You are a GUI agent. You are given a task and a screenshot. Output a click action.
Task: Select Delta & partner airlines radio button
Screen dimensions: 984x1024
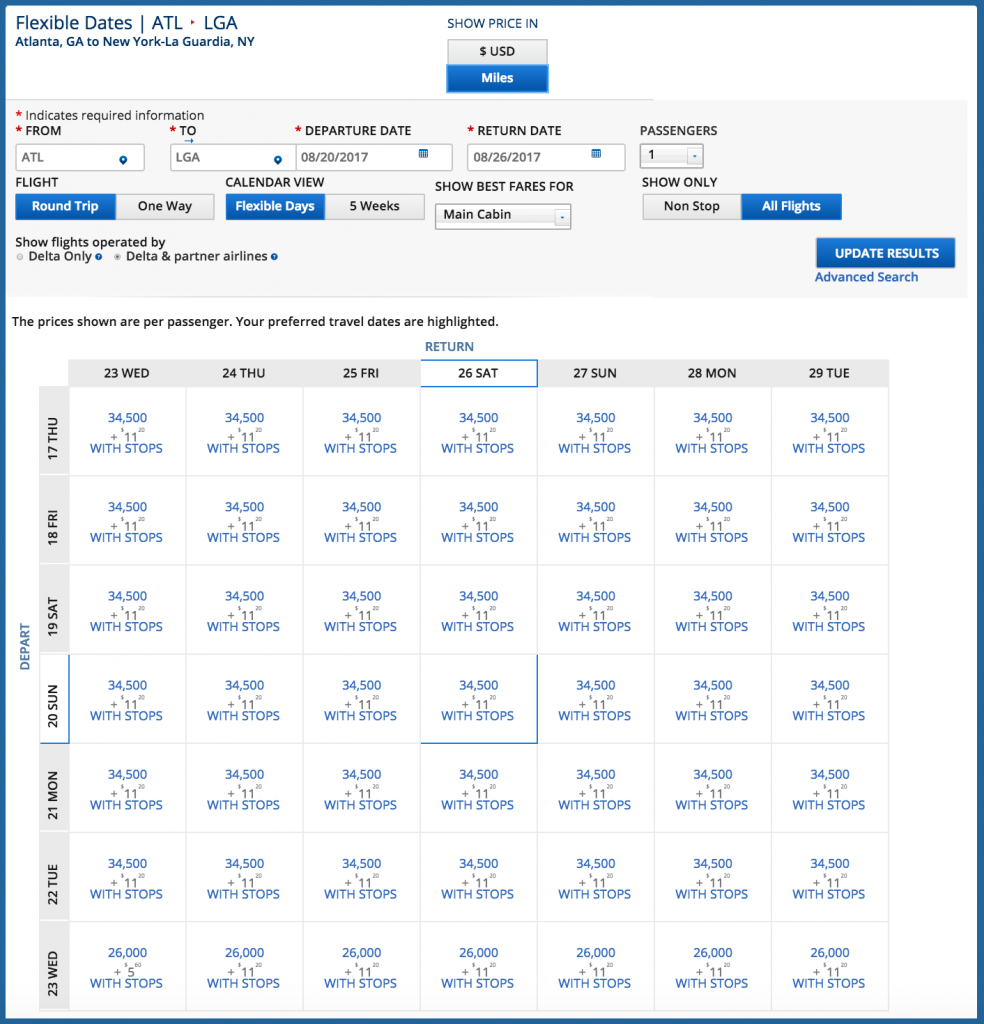coord(118,257)
